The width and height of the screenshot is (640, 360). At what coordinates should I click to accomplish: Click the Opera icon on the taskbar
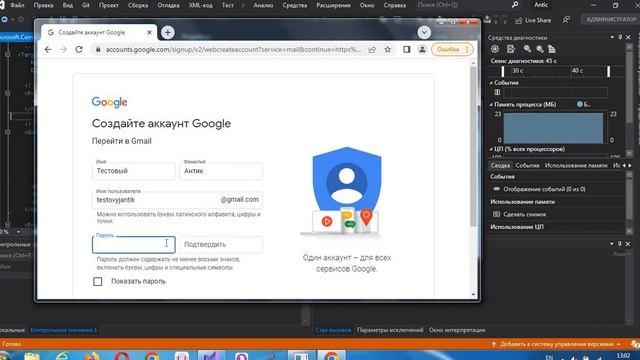tap(122, 356)
